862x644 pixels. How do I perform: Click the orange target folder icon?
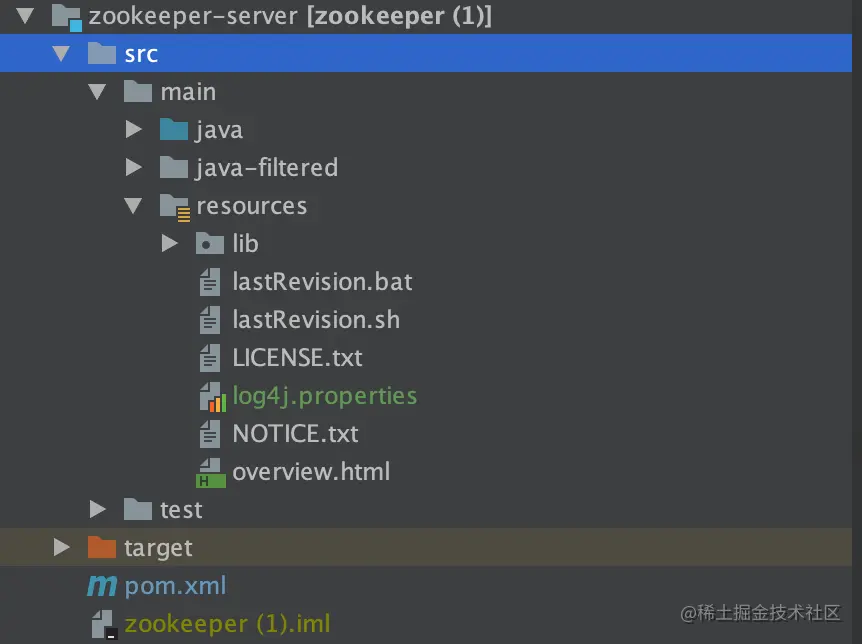point(102,547)
